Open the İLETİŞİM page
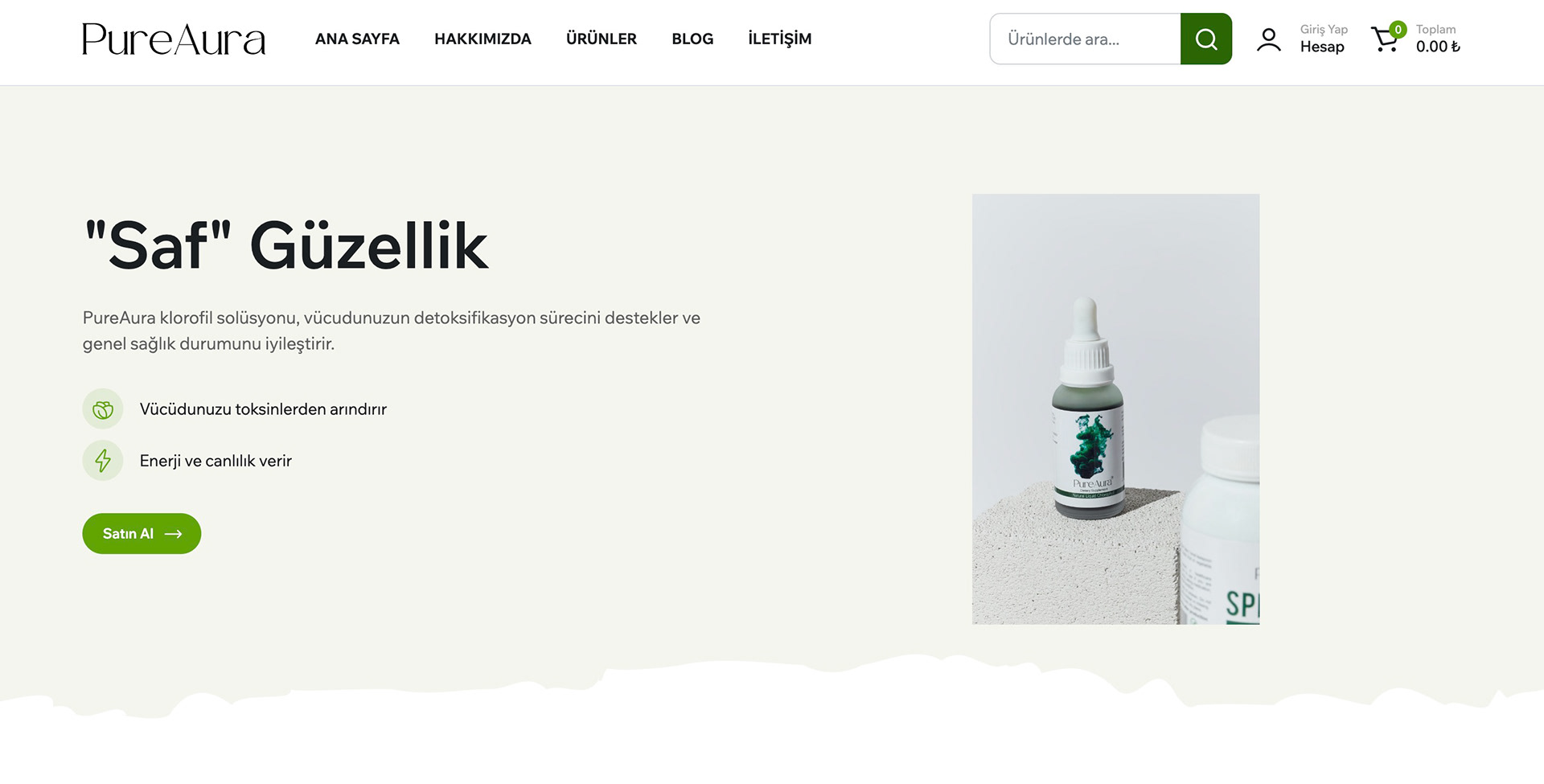The width and height of the screenshot is (1544, 784). click(780, 39)
